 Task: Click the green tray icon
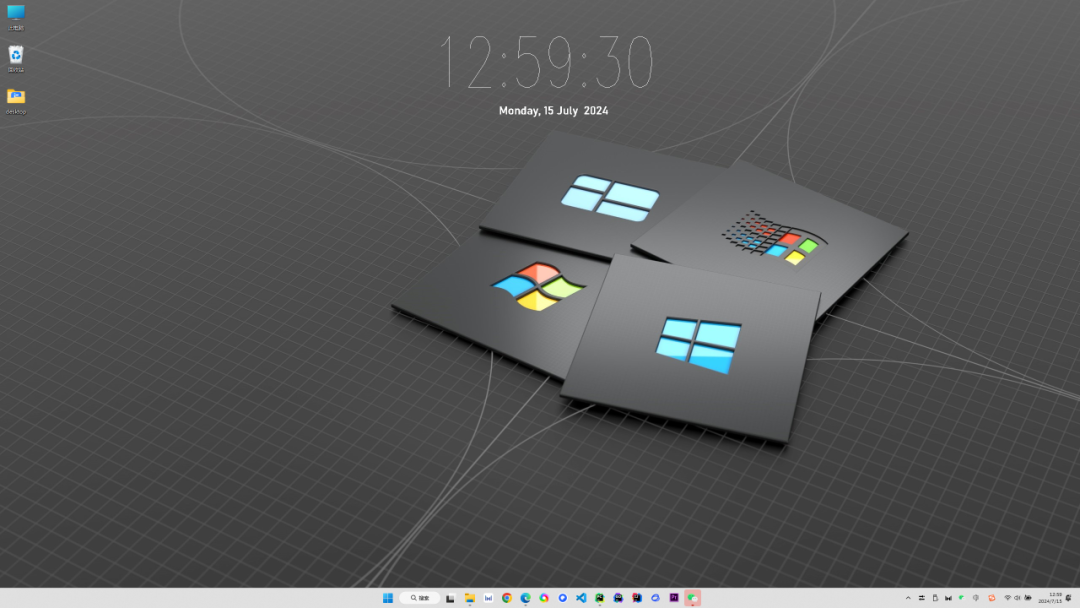(x=962, y=598)
